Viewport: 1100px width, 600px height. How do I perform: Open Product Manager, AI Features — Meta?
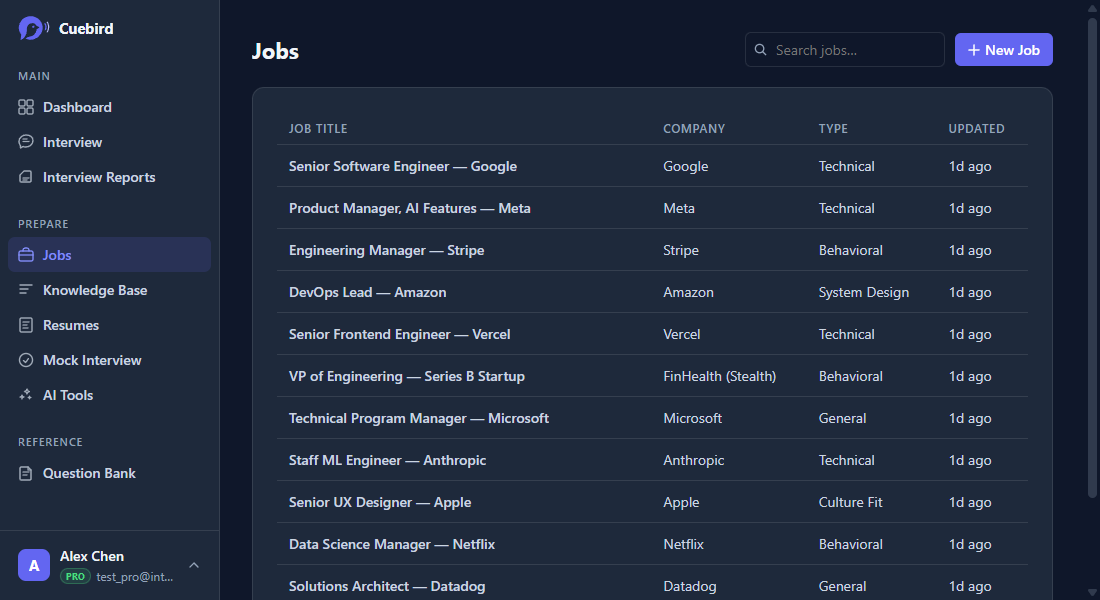pos(652,208)
